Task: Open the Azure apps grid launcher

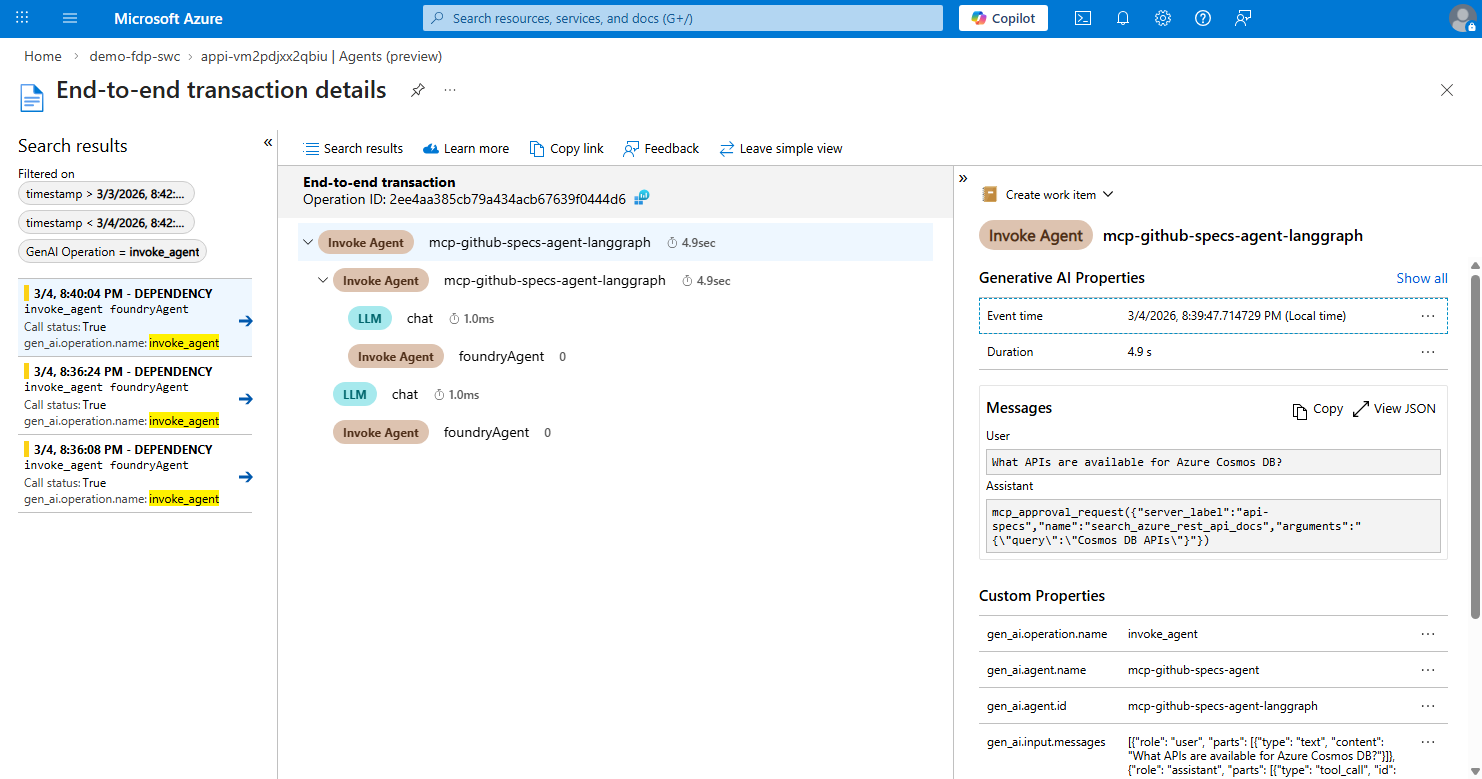Action: (x=23, y=18)
